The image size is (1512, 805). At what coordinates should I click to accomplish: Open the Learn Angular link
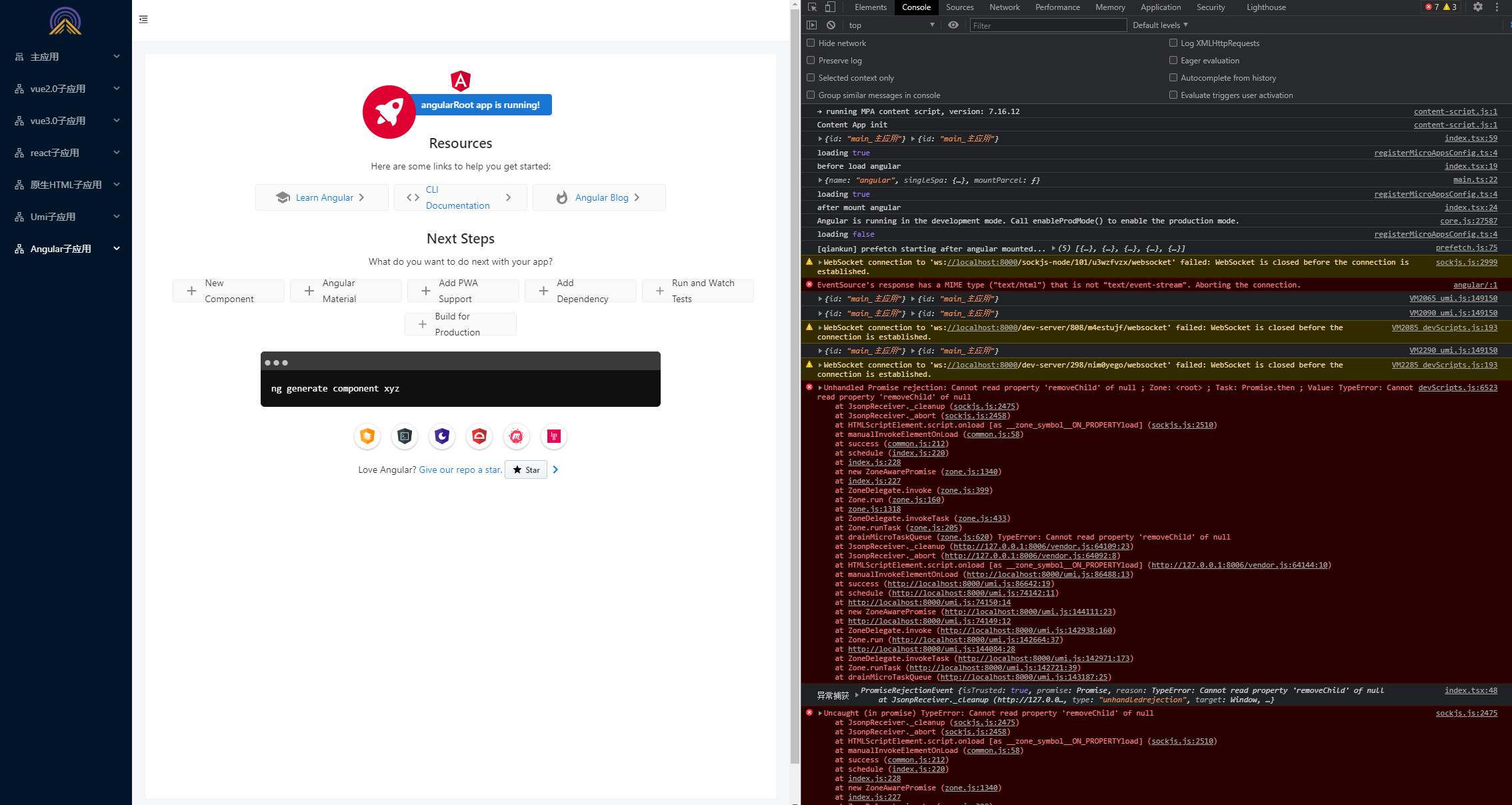322,197
